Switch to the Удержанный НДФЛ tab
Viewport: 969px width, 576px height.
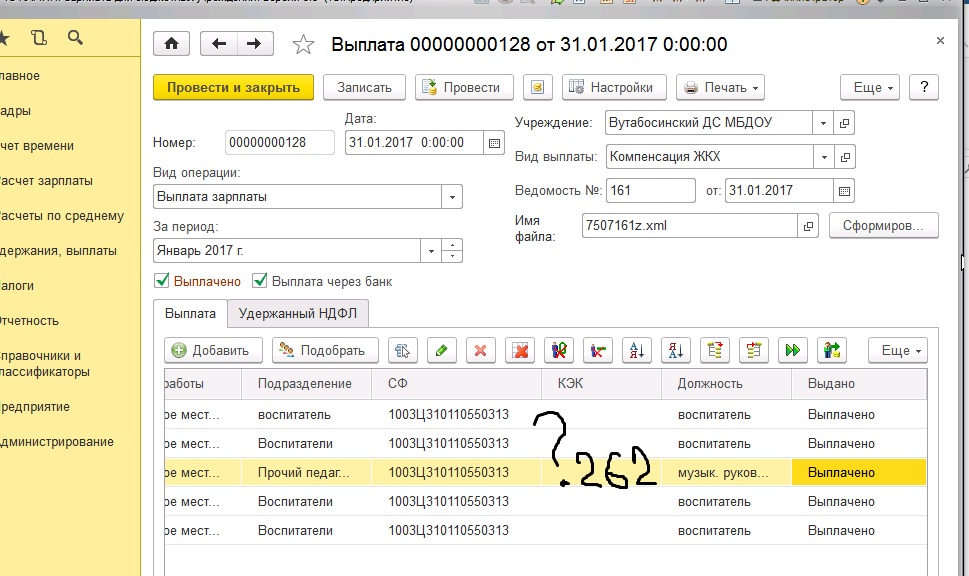click(x=298, y=313)
